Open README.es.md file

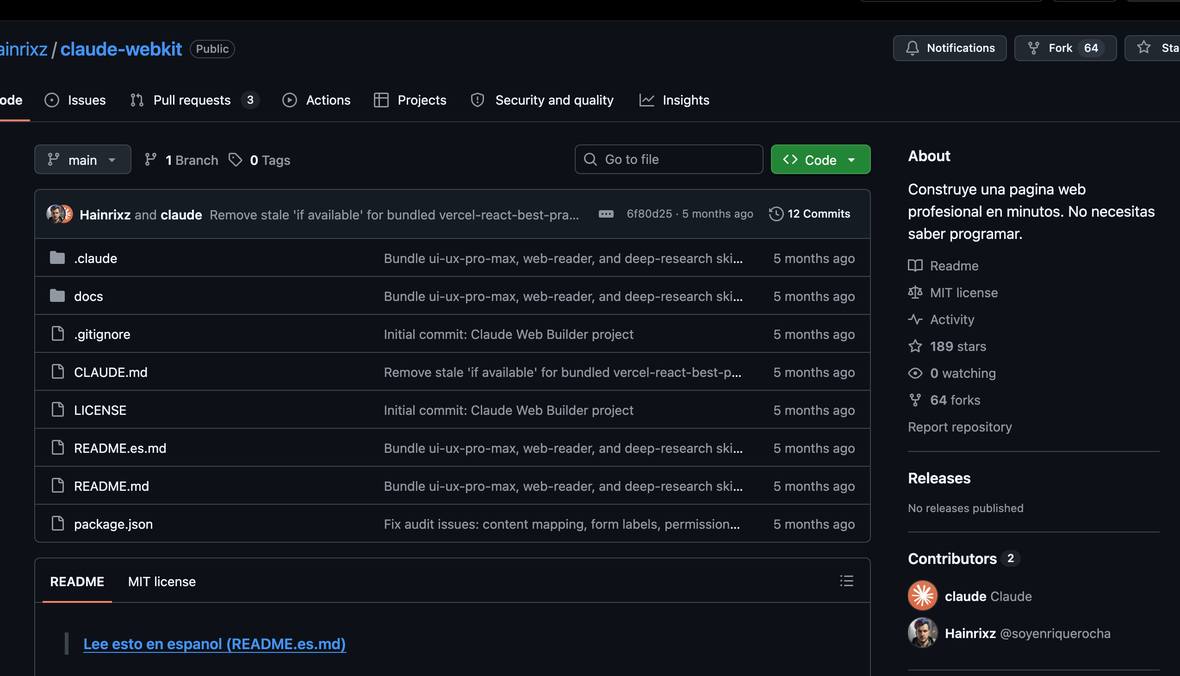[120, 448]
